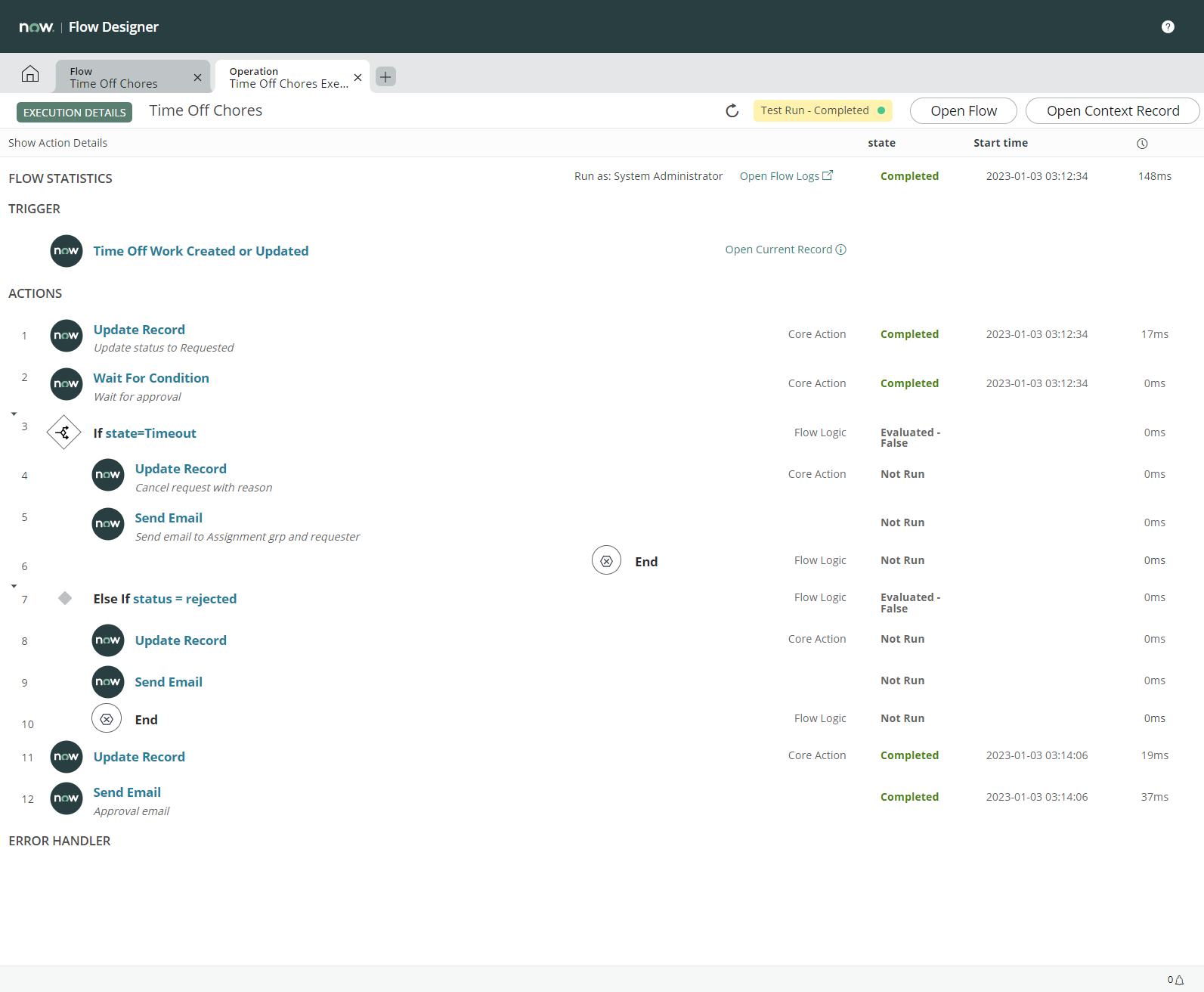Click the info icon beside Open Current Record
Screen dimensions: 1204x992
(x=840, y=250)
